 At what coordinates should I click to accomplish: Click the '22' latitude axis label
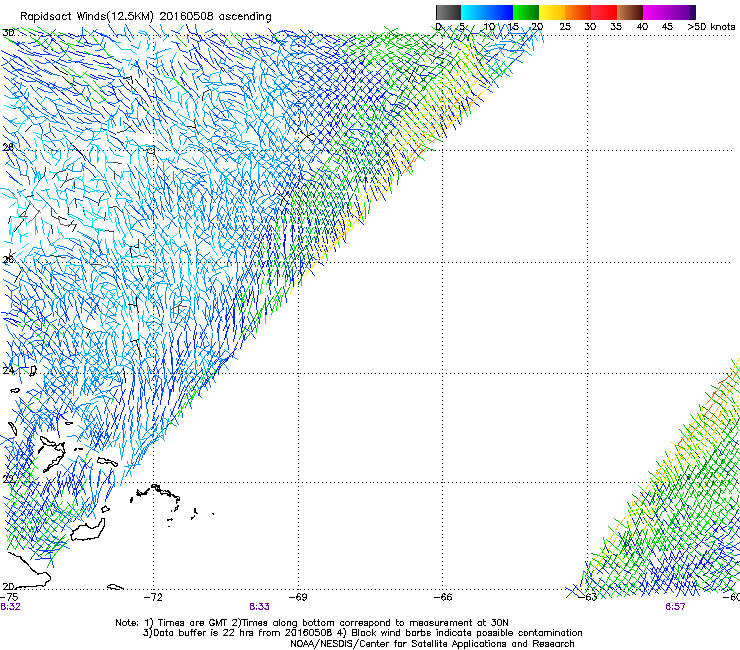(x=8, y=480)
